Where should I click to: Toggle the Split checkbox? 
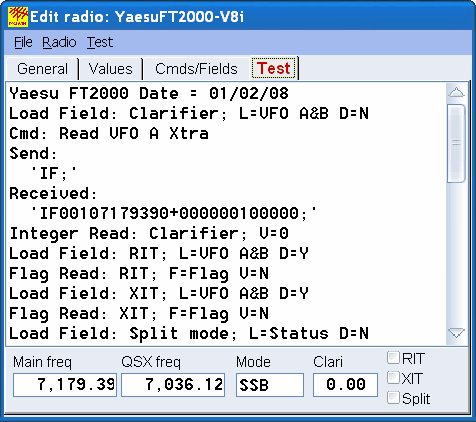coord(393,398)
